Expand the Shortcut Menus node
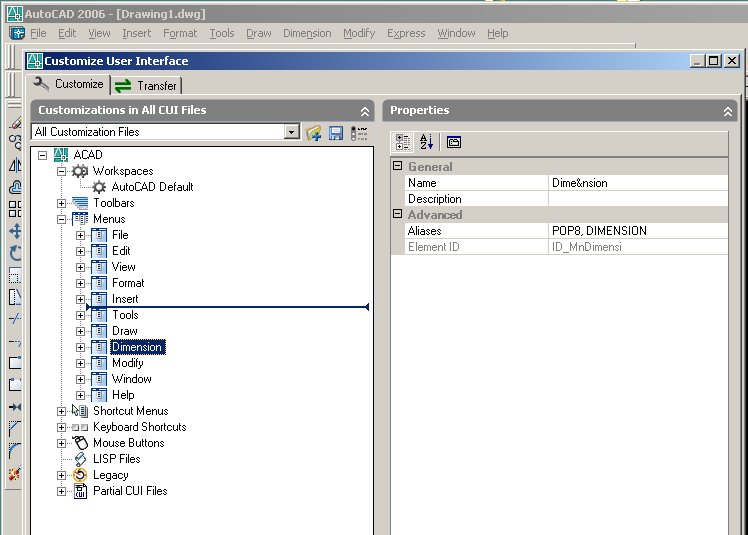The width and height of the screenshot is (748, 535). 62,411
